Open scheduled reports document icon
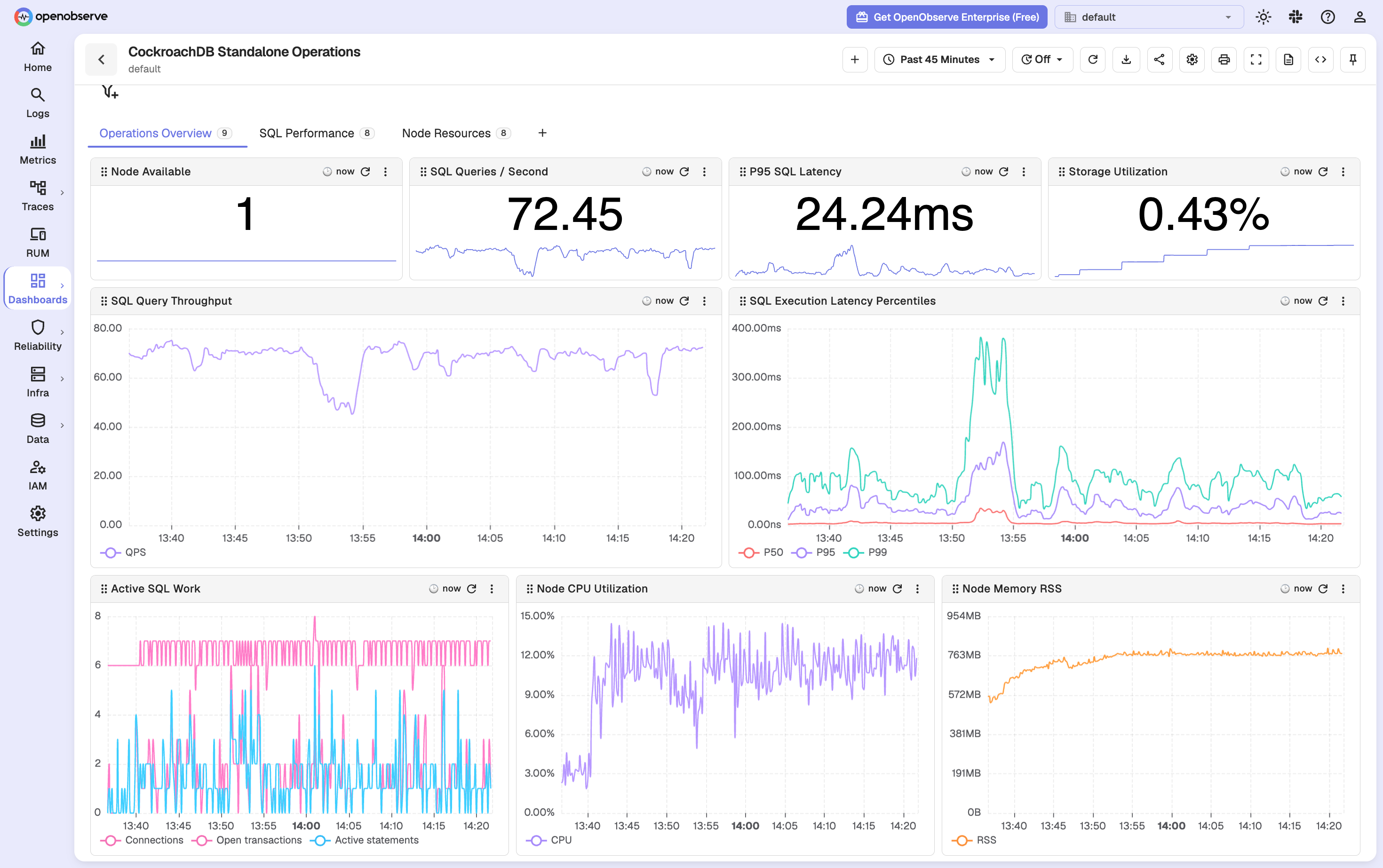This screenshot has height=868, width=1383. (x=1288, y=59)
